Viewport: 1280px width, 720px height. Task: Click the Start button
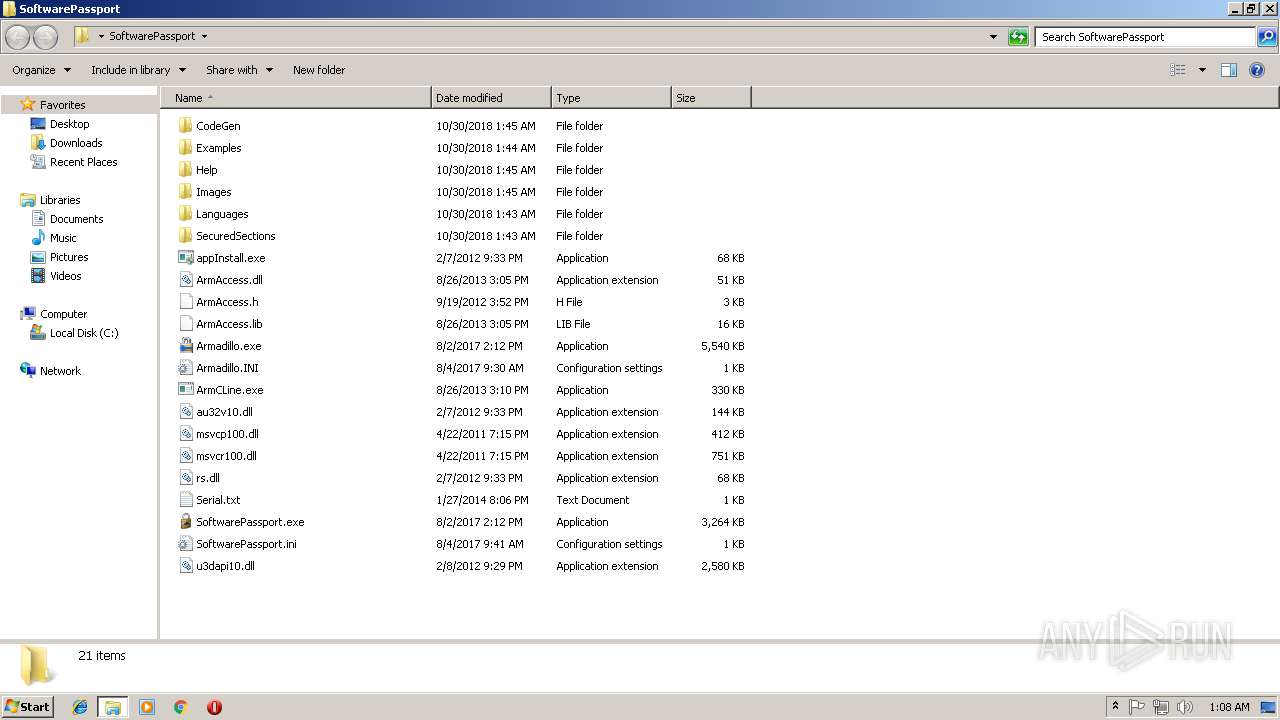click(27, 706)
